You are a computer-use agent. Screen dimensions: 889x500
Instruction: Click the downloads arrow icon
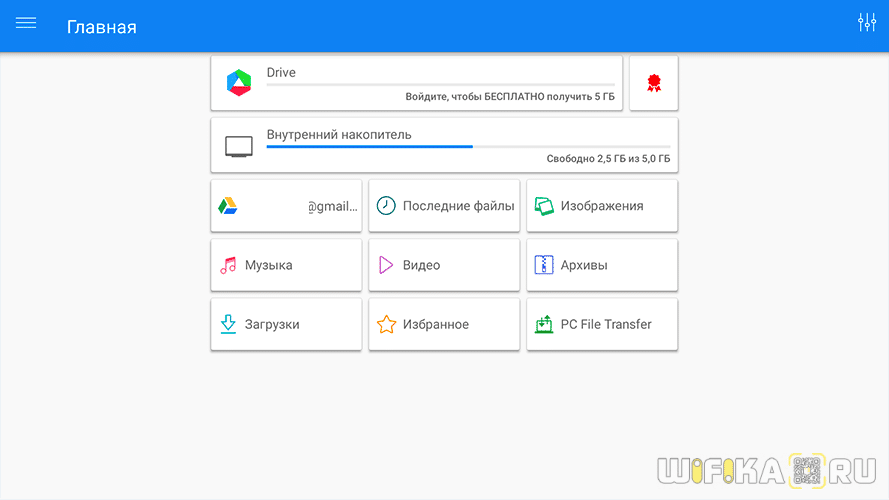click(228, 324)
